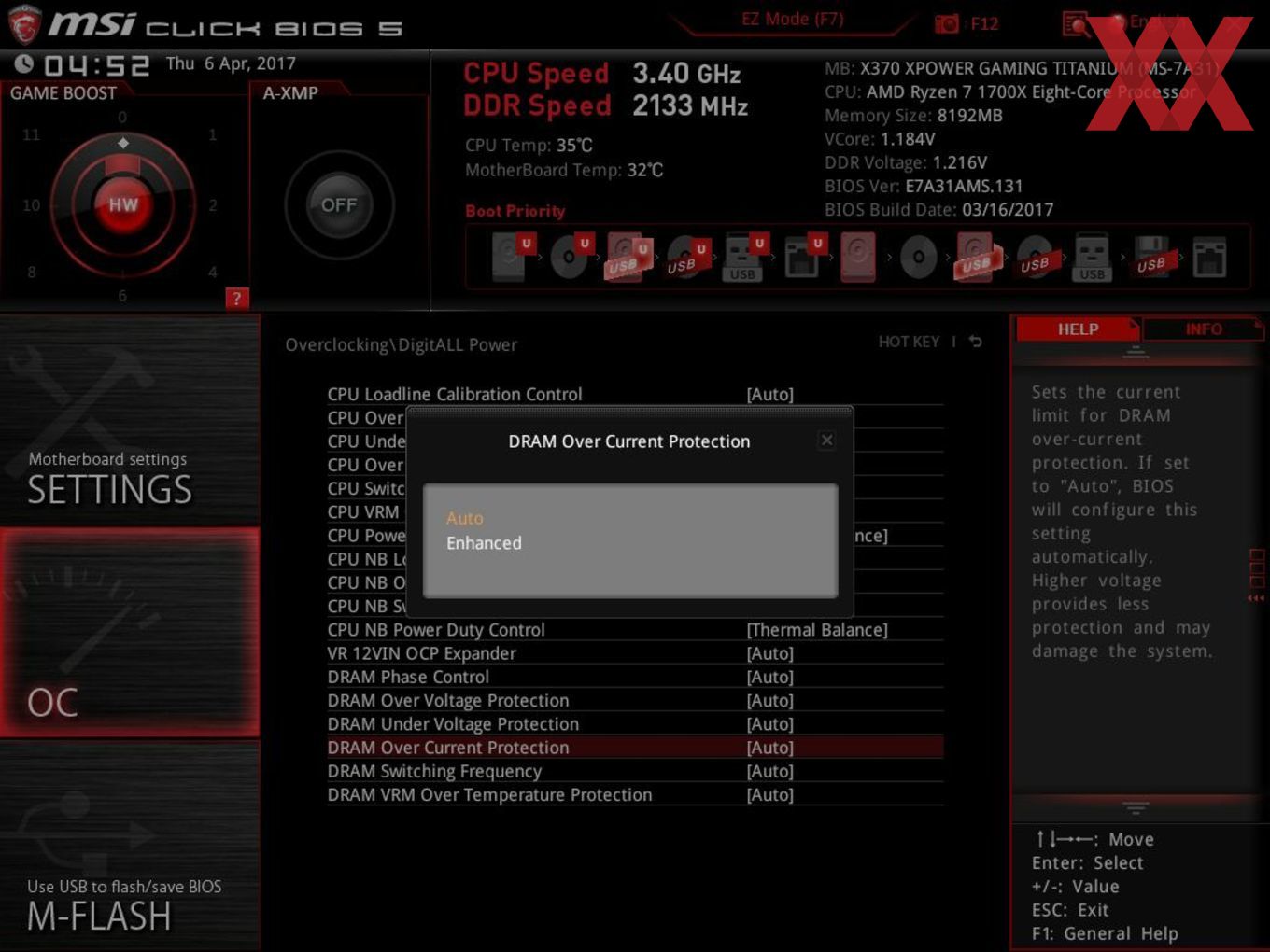Select the CPU NB Power Duty Control label
This screenshot has height=952, width=1270.
click(x=436, y=630)
